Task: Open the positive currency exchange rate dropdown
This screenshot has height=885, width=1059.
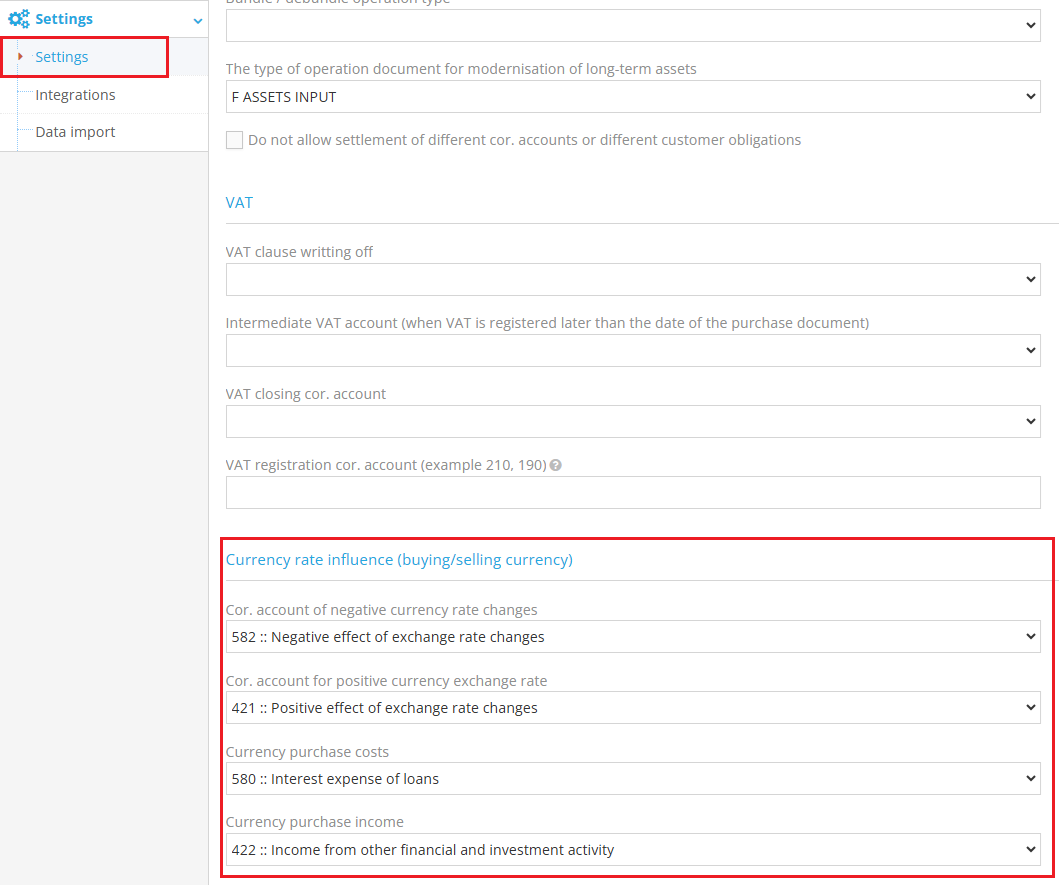Action: click(632, 708)
